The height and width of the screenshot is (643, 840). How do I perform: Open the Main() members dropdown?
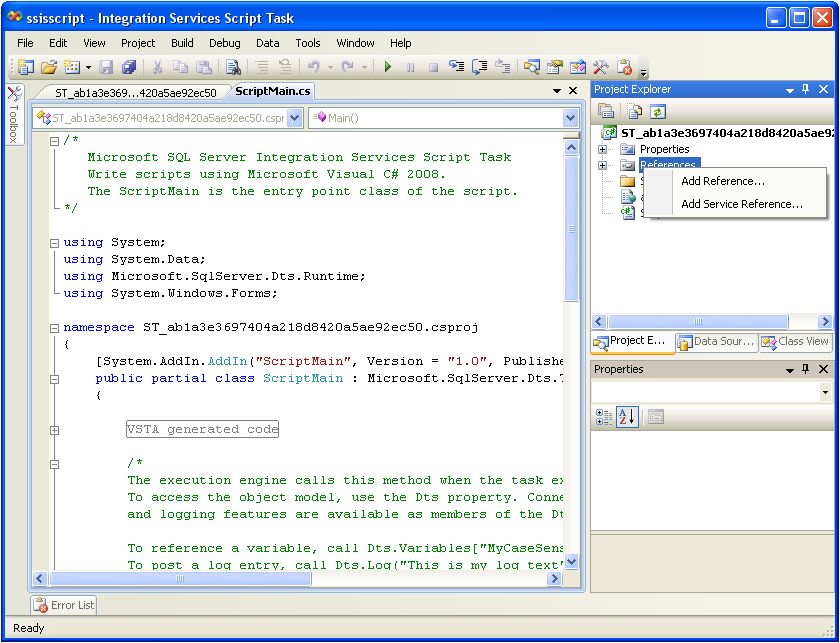(x=571, y=118)
